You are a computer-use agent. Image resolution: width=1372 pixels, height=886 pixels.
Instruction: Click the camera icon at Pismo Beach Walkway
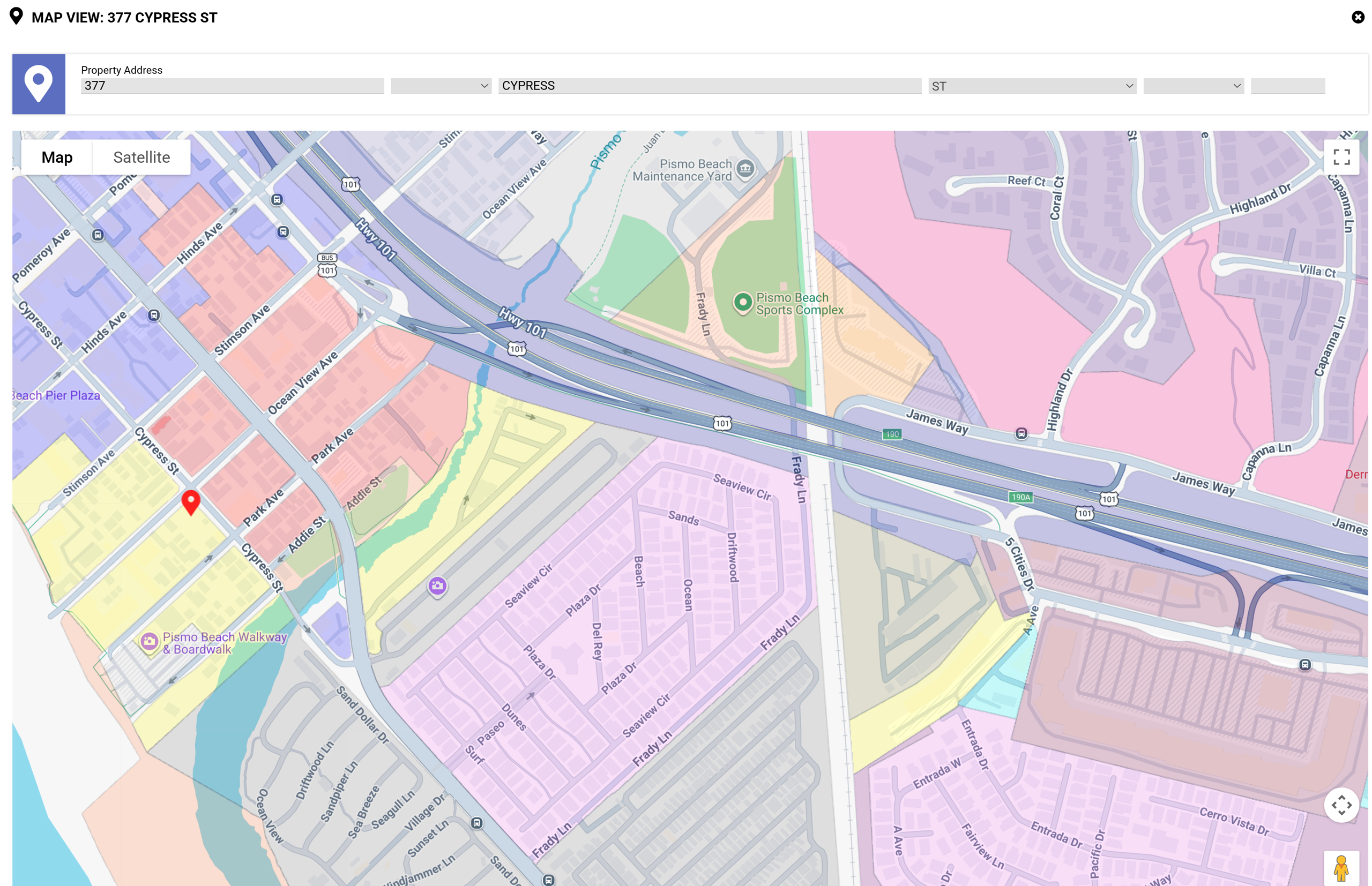point(150,642)
